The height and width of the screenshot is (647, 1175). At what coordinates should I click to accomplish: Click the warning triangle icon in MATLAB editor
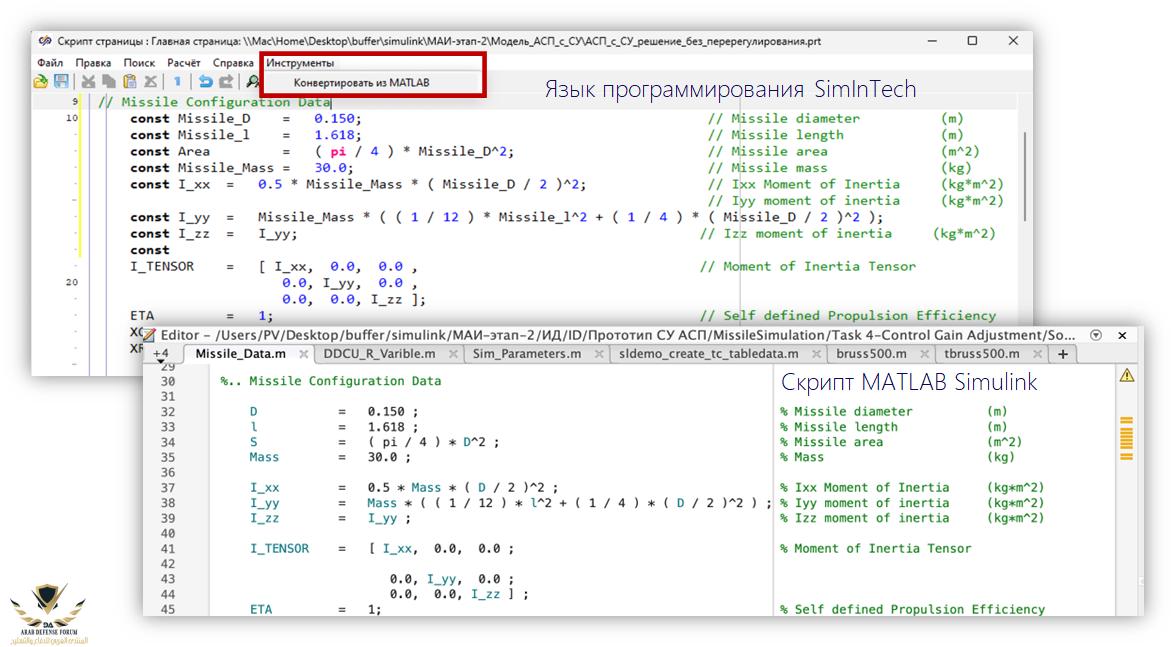1127,376
